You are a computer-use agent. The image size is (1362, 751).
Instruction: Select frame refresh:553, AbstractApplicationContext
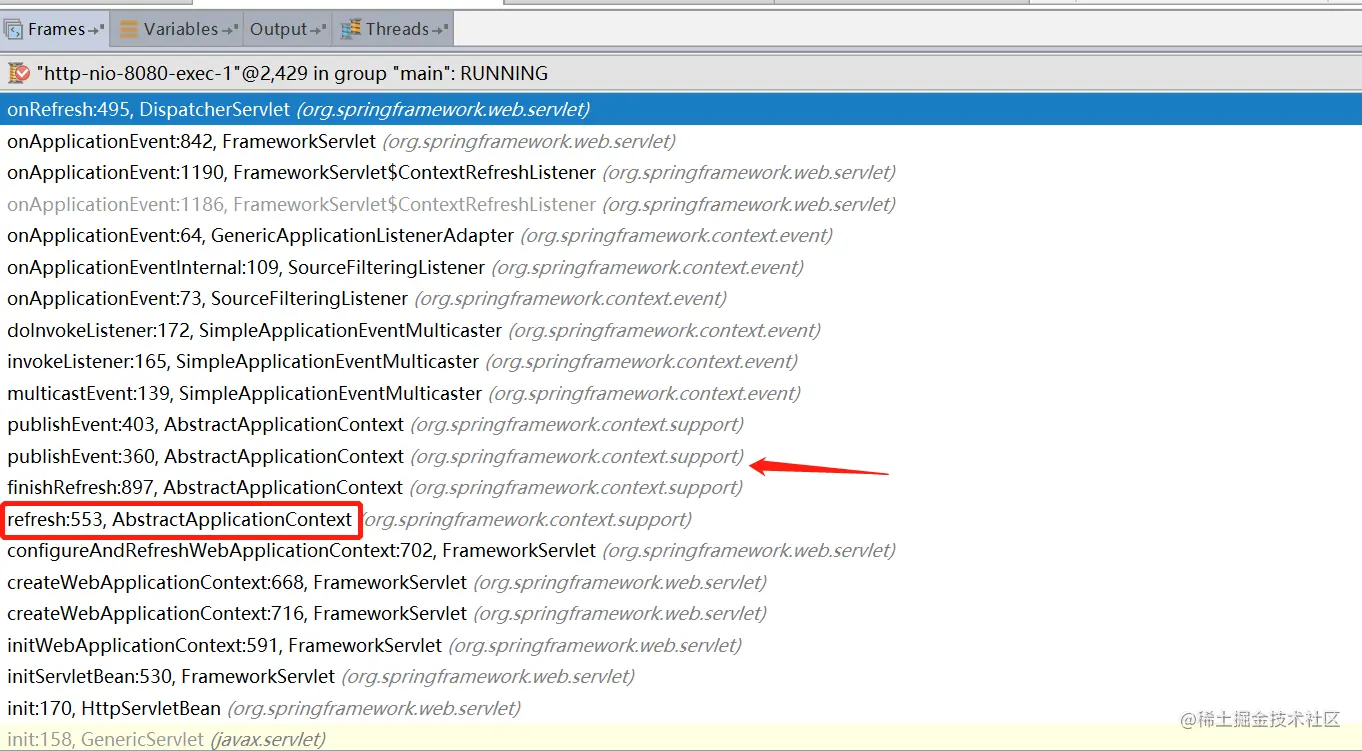(x=681, y=519)
